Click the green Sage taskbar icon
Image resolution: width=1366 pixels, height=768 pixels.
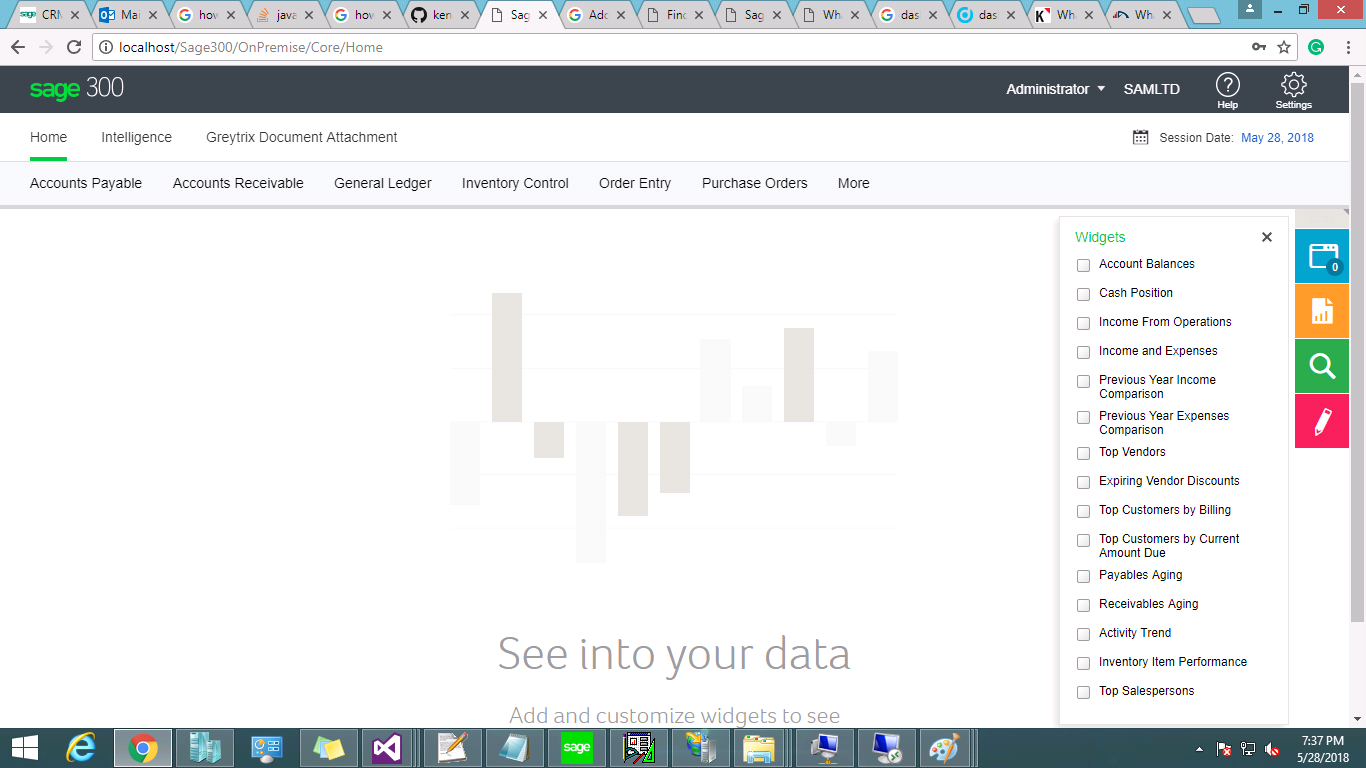(577, 748)
